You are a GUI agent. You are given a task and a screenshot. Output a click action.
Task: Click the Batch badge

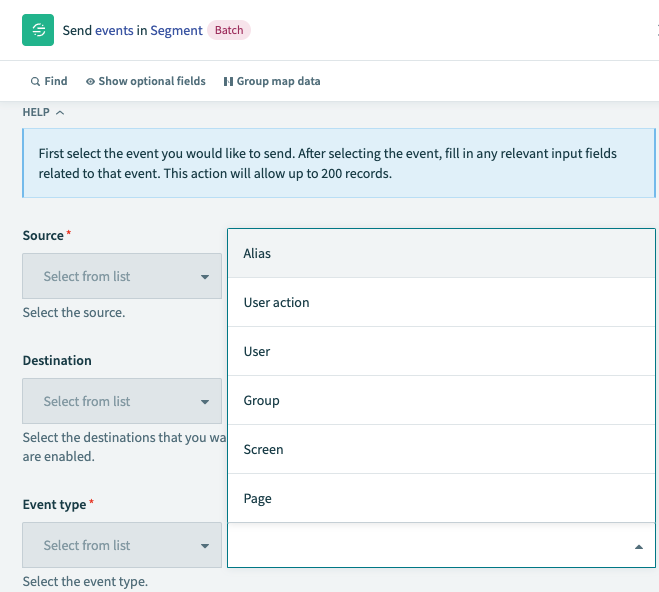click(229, 30)
